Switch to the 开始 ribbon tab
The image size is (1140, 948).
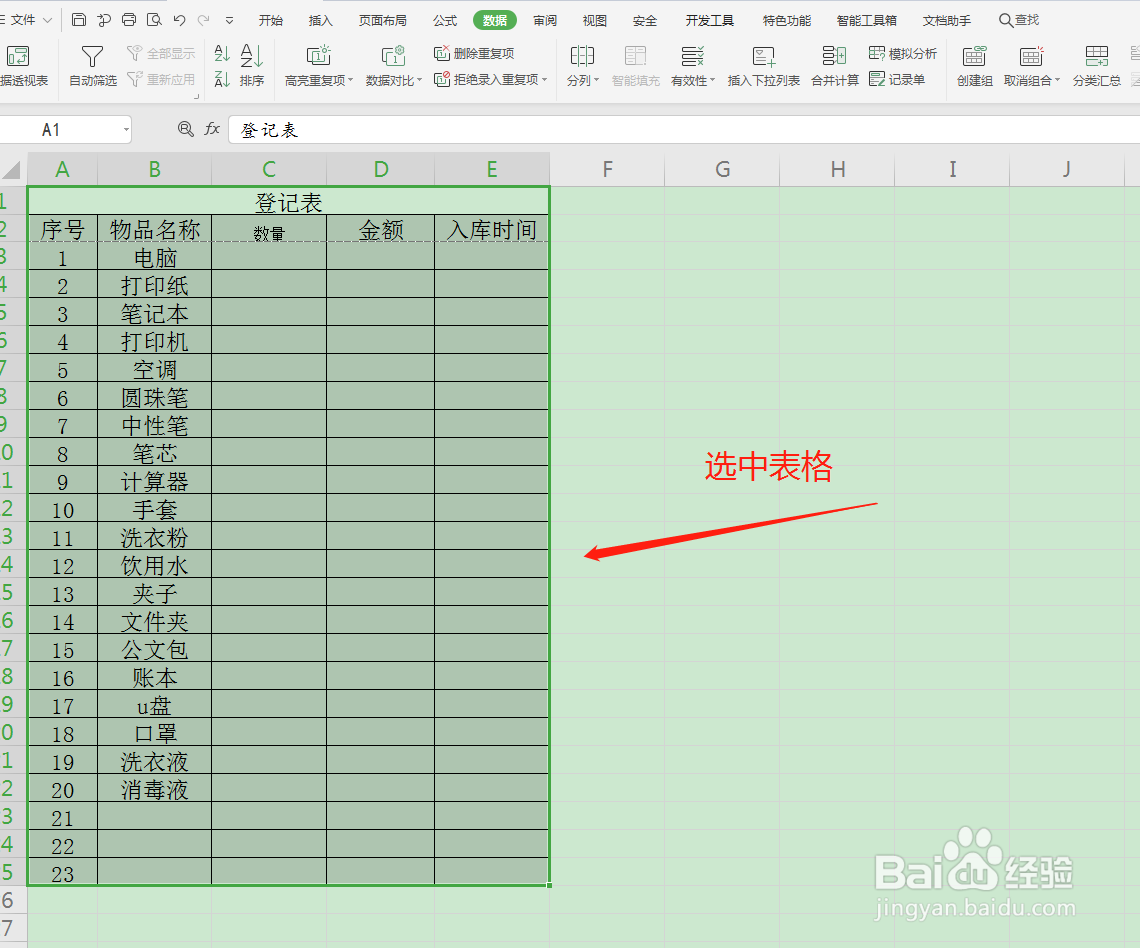(x=270, y=19)
